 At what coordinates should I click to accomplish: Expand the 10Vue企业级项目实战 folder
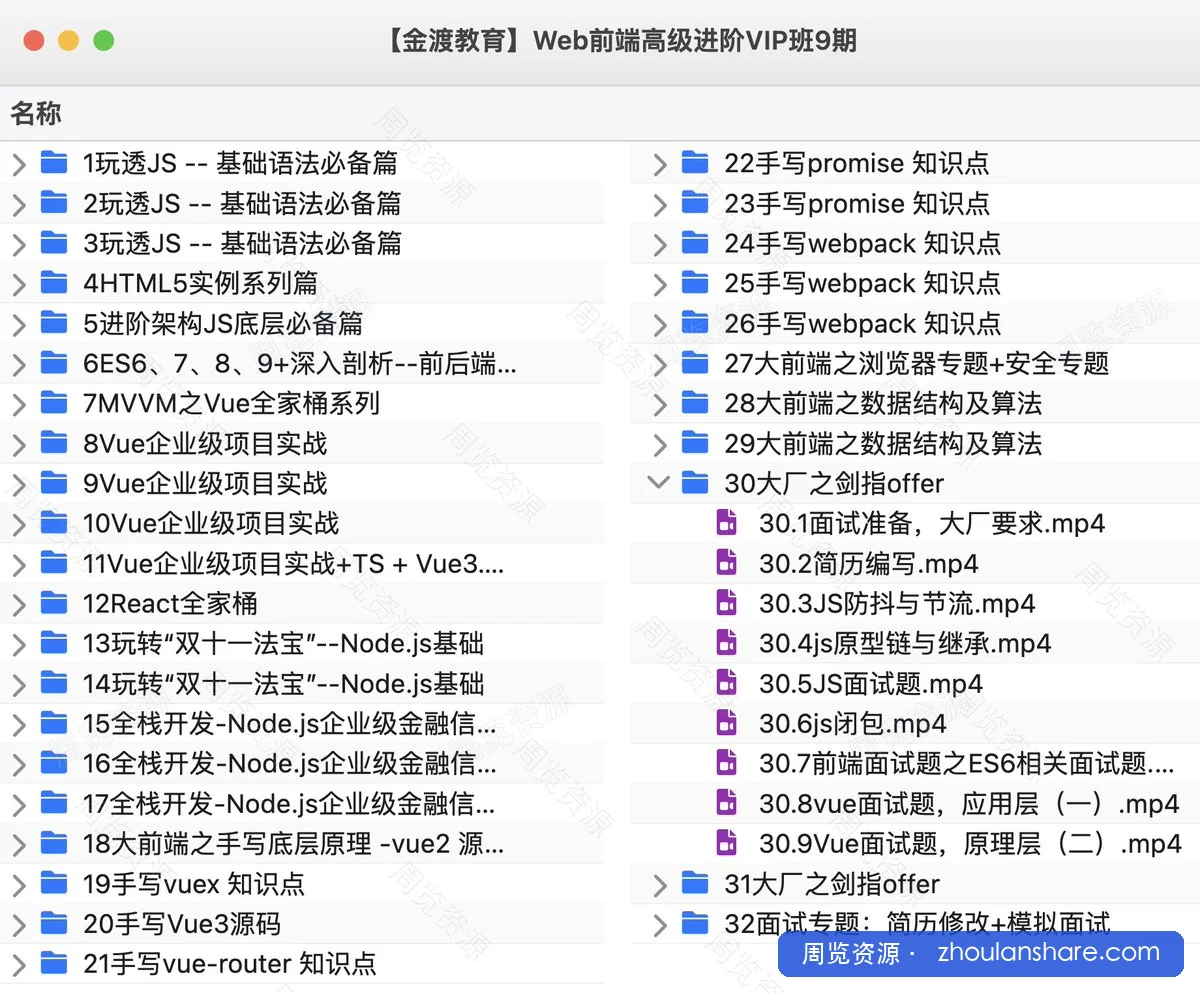pos(18,524)
